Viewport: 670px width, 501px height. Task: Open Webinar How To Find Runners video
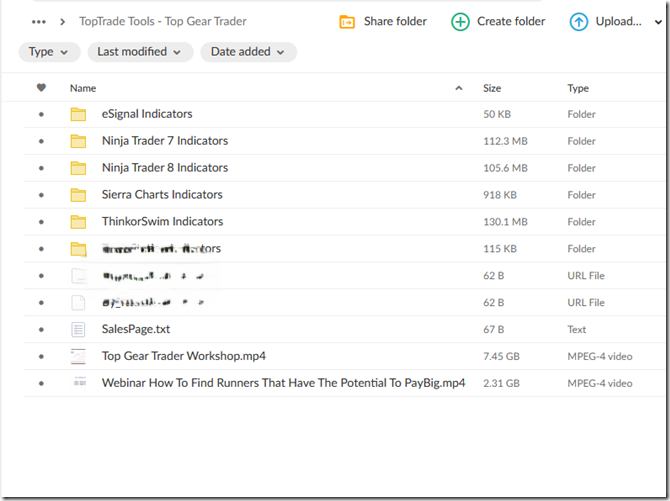point(283,383)
